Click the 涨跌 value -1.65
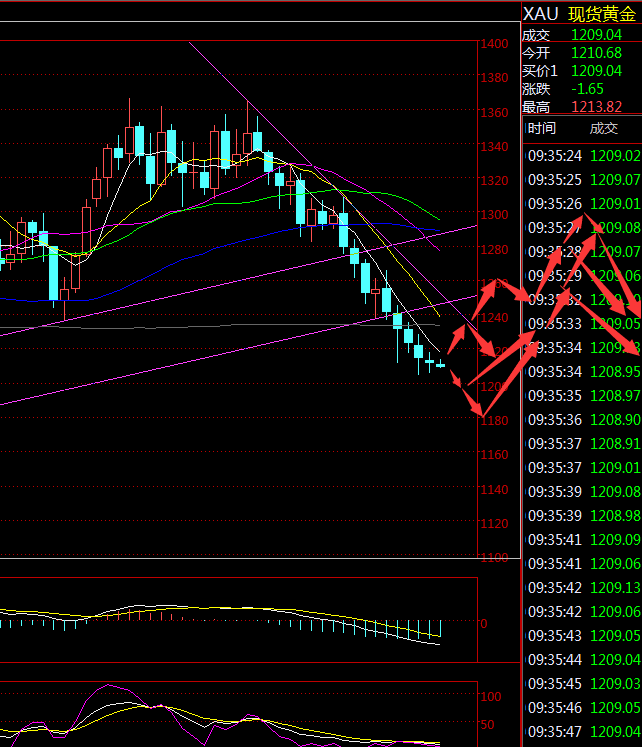 point(587,89)
